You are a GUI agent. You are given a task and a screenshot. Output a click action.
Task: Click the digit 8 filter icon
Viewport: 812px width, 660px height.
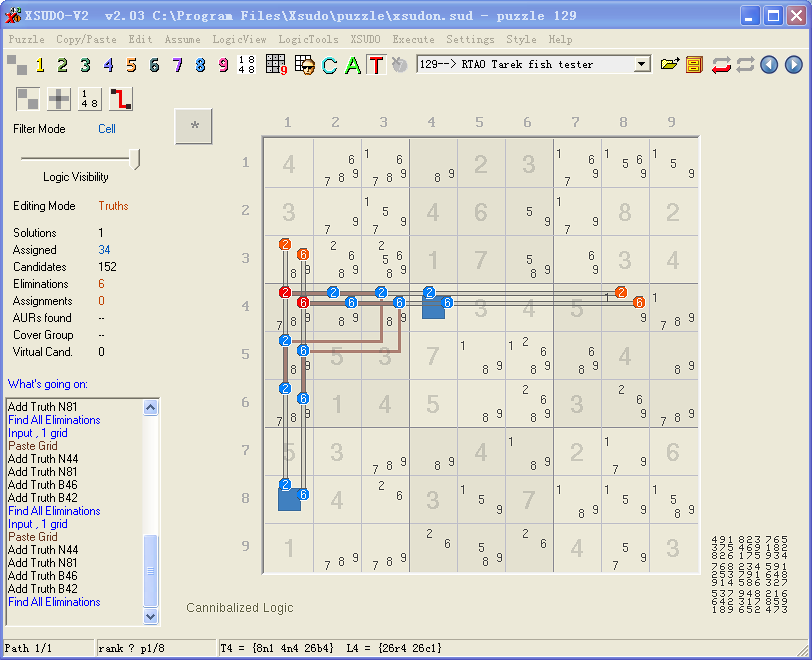tap(200, 65)
